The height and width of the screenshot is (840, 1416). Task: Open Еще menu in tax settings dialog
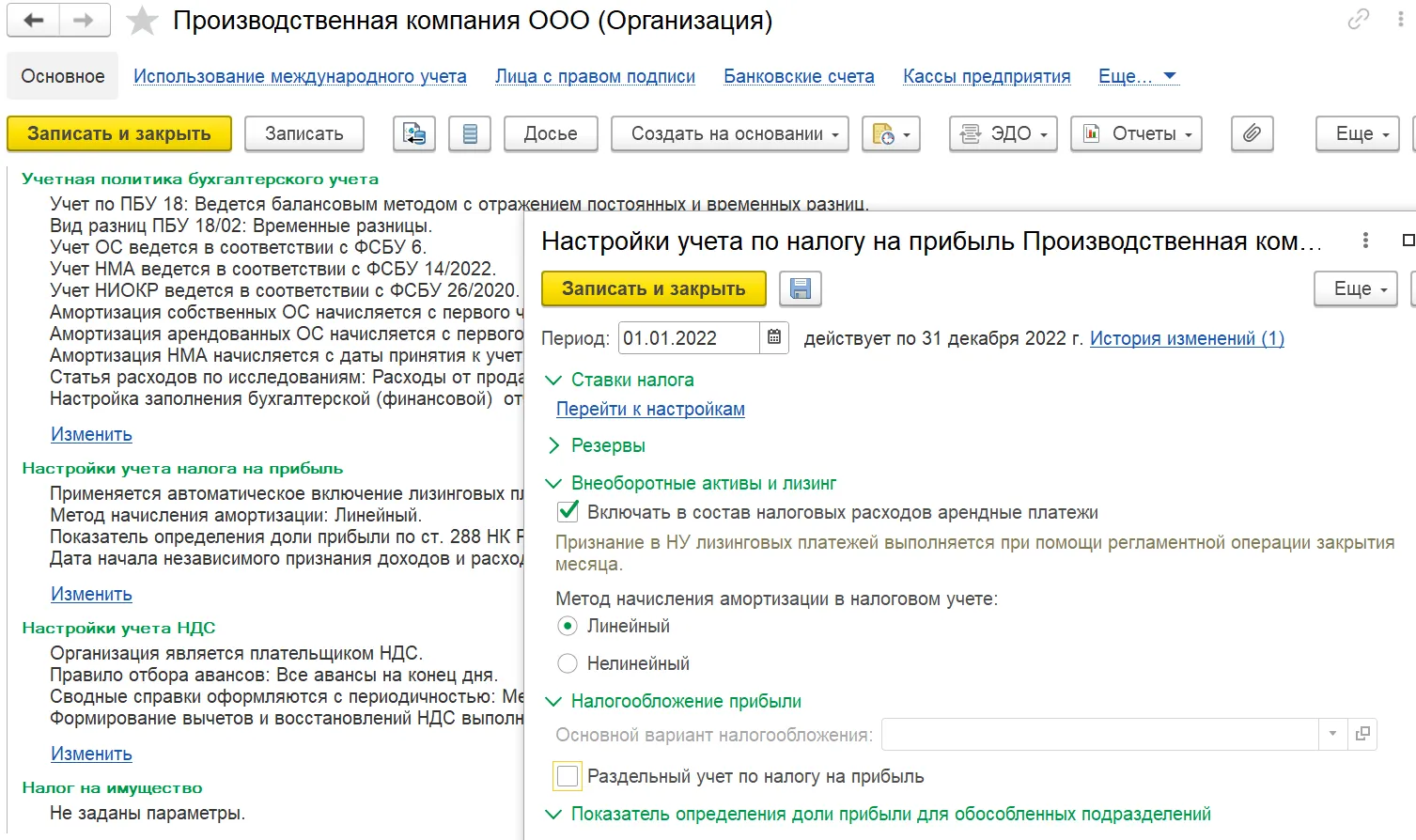pyautogui.click(x=1355, y=289)
